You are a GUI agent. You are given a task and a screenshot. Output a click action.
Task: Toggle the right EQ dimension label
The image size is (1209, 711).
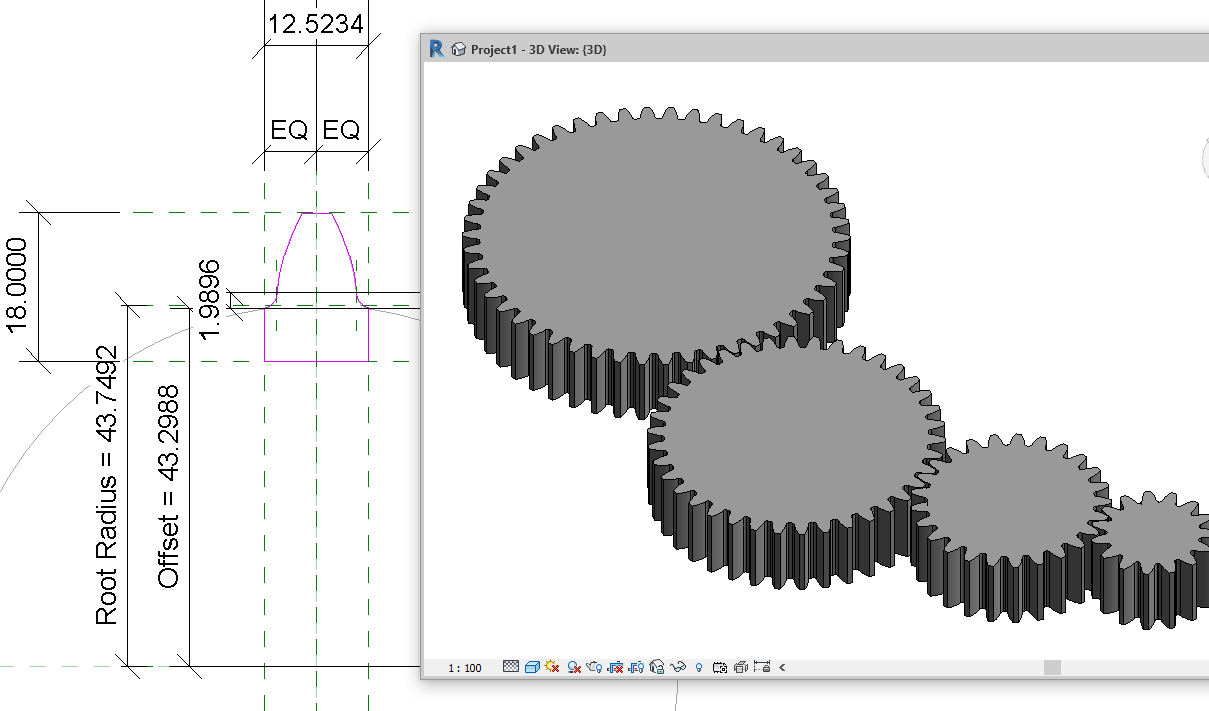click(341, 130)
